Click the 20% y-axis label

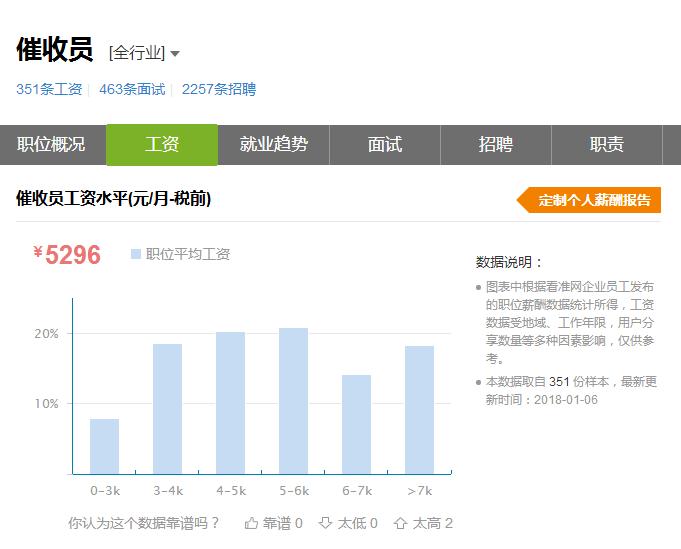coord(46,334)
